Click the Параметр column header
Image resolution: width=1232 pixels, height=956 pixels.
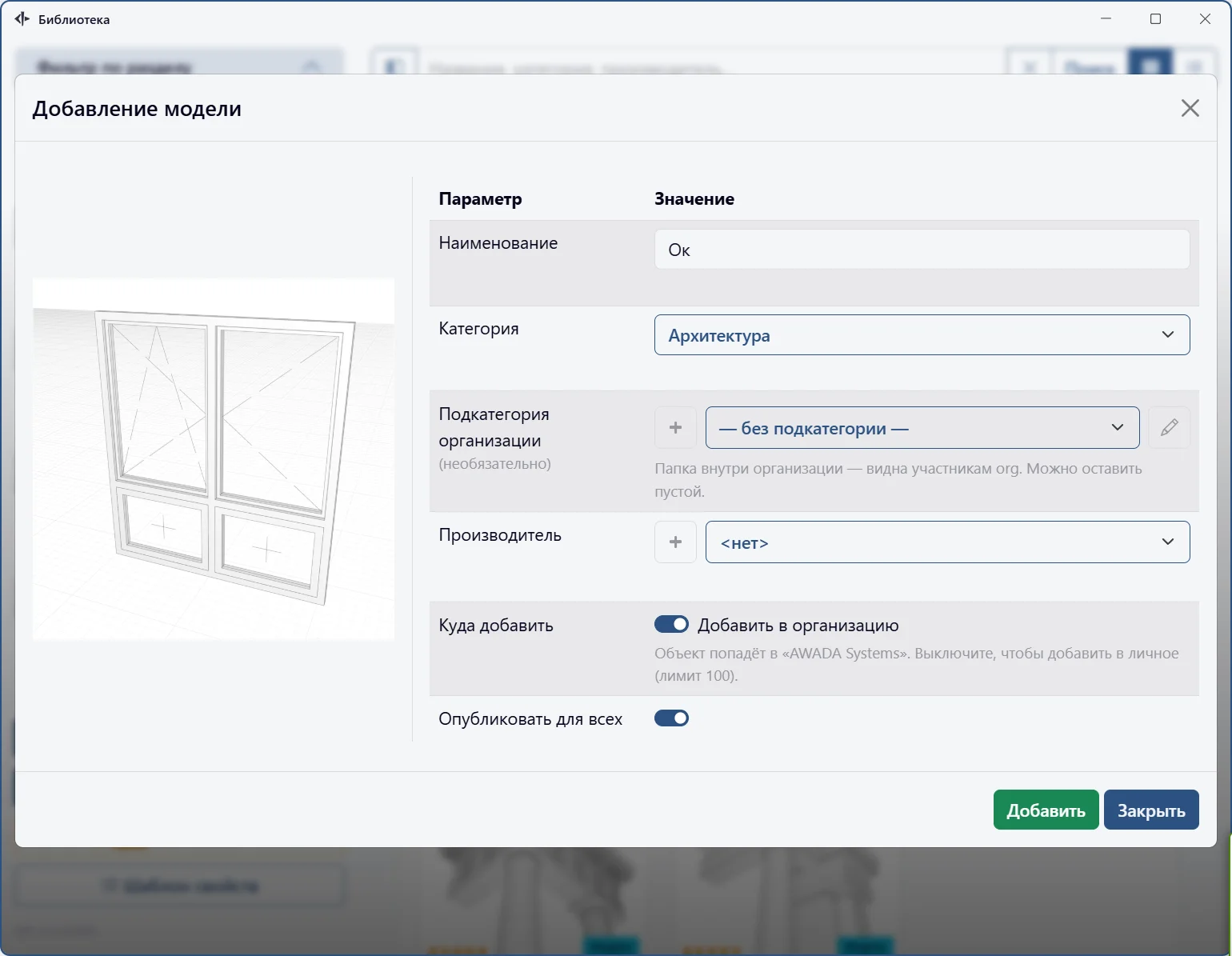coord(480,199)
